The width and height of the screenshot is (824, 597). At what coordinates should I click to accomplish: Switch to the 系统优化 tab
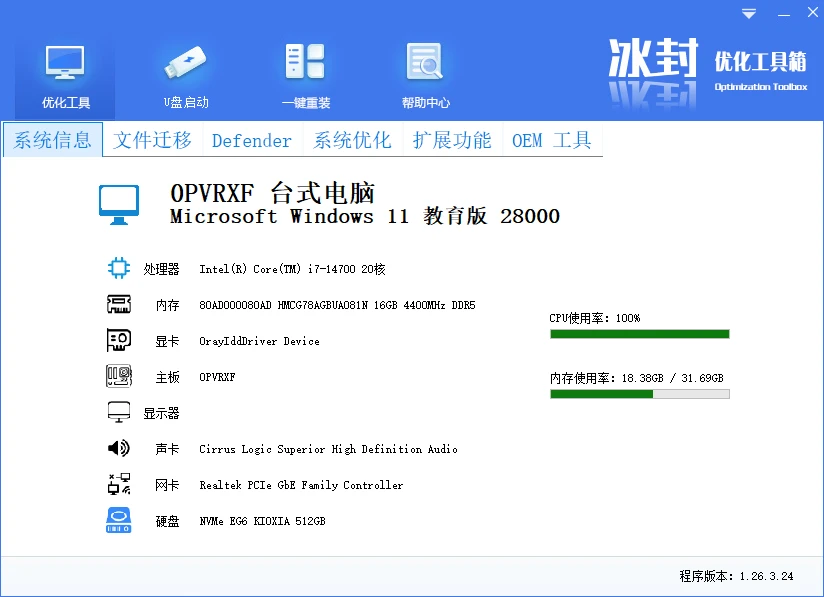352,140
